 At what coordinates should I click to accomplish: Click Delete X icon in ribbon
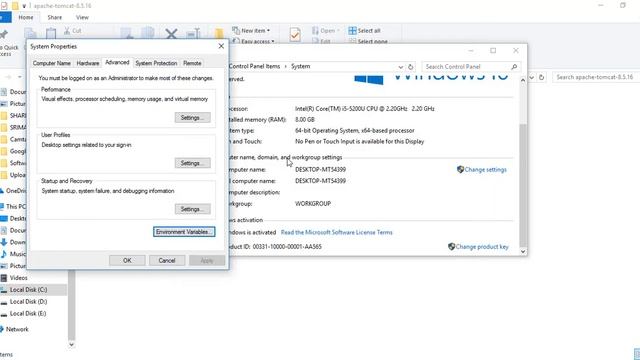click(x=171, y=34)
